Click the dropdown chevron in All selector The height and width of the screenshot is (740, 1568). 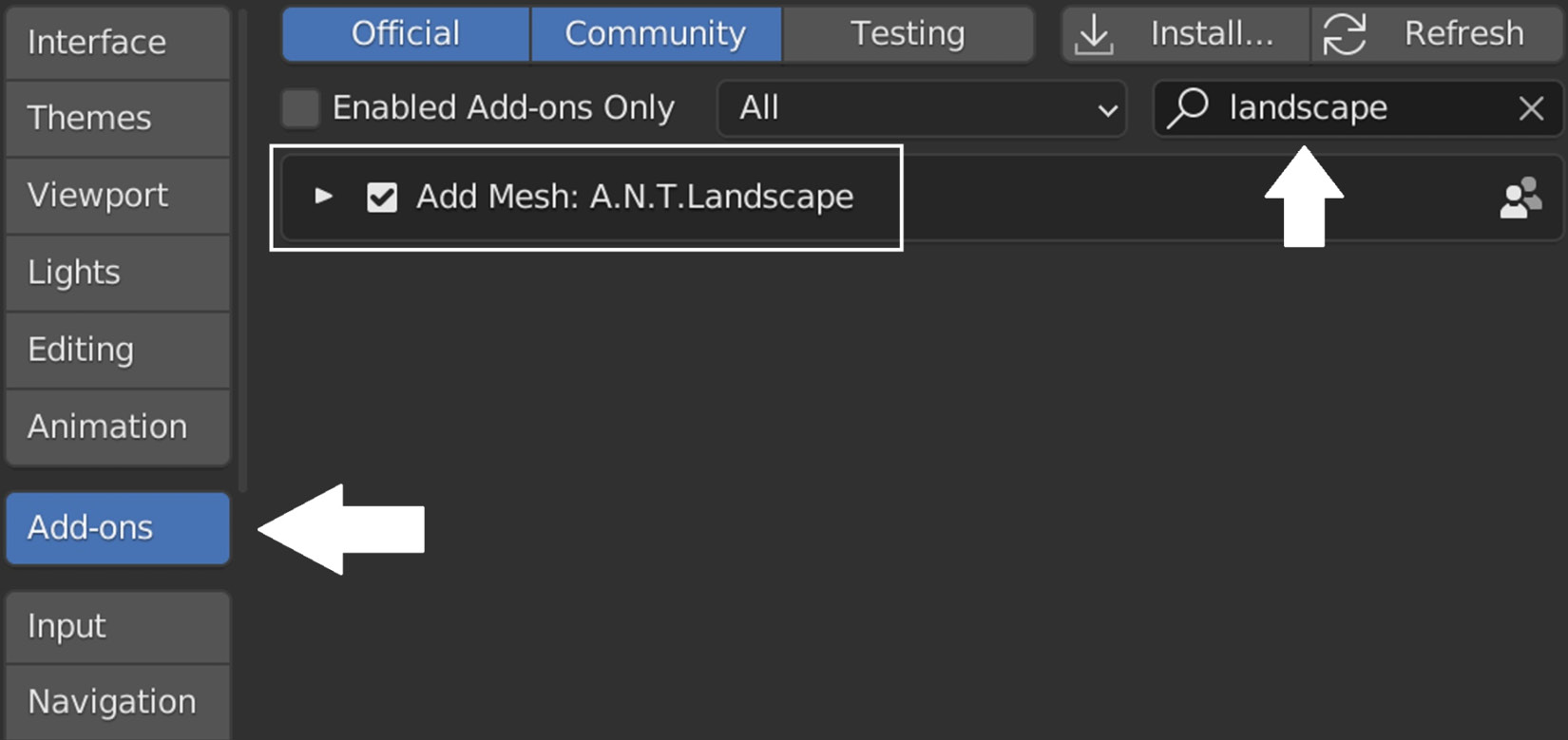click(1107, 110)
